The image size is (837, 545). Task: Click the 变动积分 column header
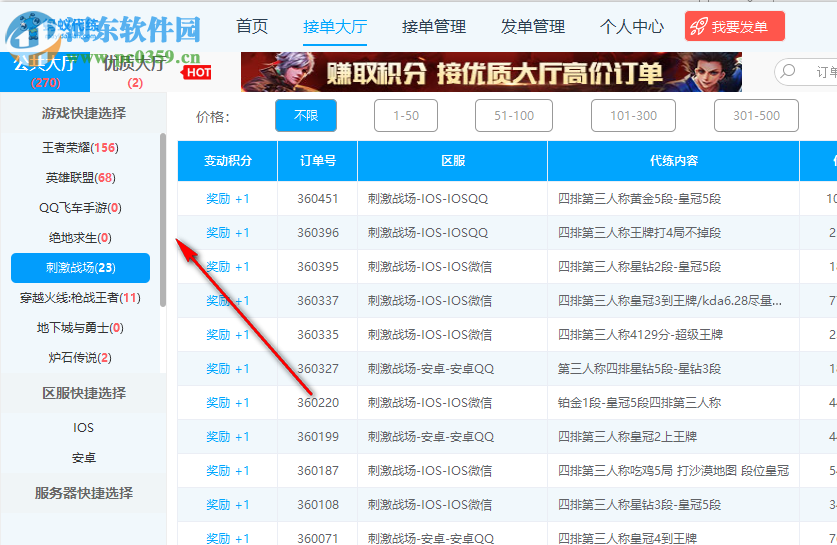(x=227, y=161)
